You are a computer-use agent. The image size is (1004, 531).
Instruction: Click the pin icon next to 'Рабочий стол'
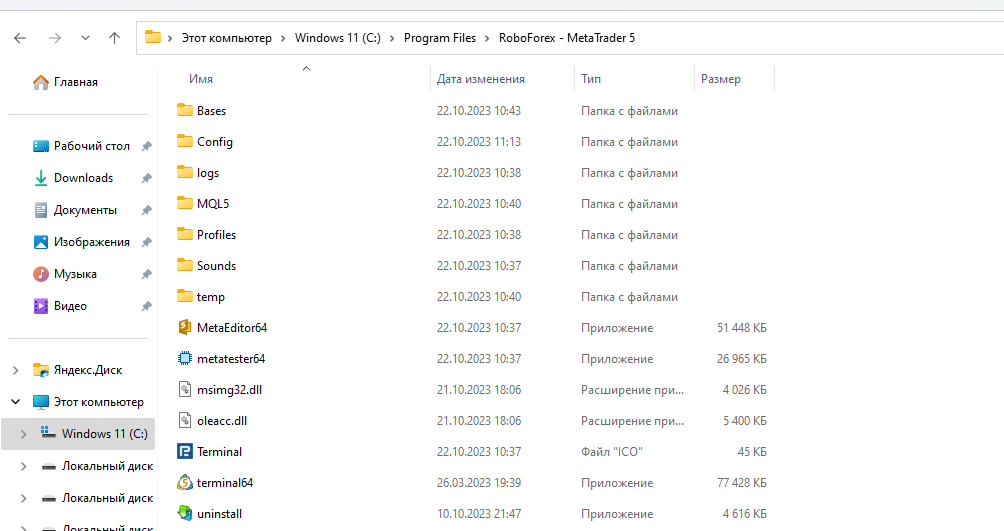[147, 146]
